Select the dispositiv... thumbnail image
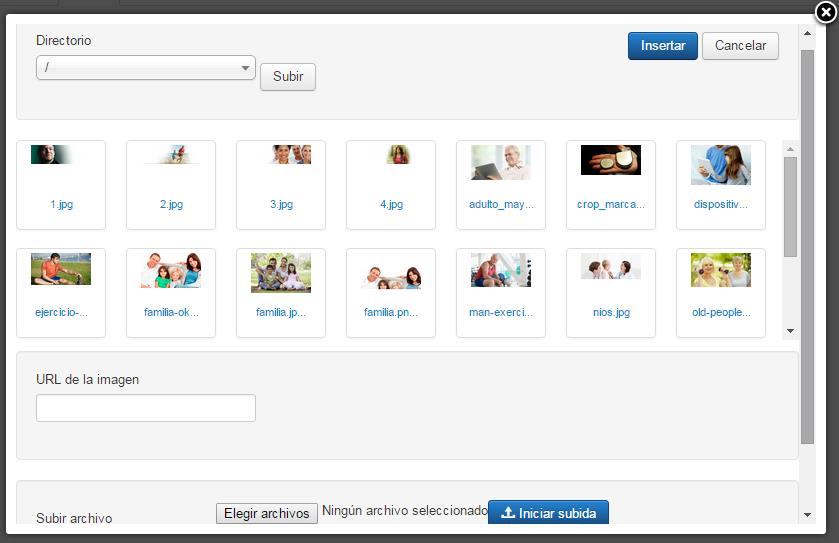 pos(721,165)
